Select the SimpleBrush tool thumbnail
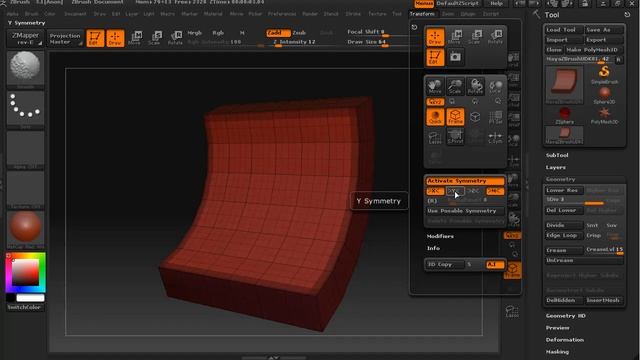This screenshot has width=640, height=360. pos(604,75)
